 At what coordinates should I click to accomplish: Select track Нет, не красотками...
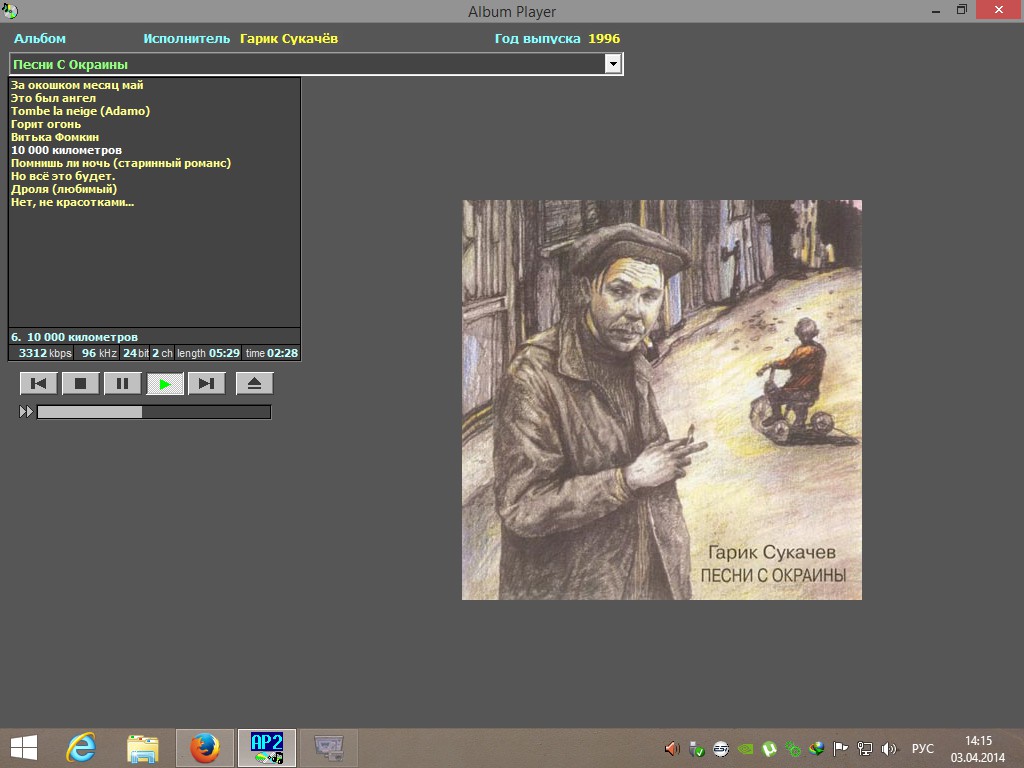[72, 202]
